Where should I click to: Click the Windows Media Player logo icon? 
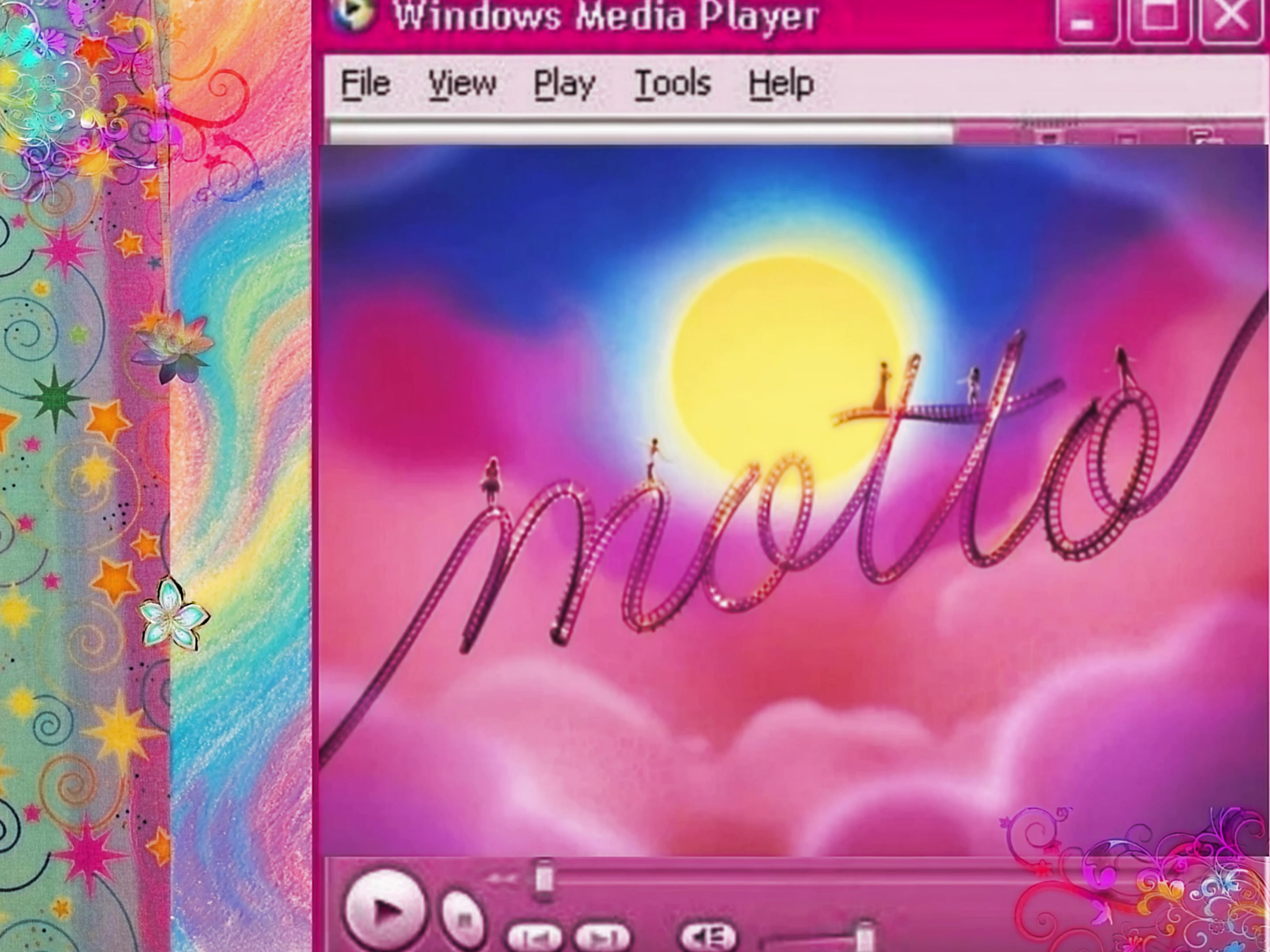(353, 15)
